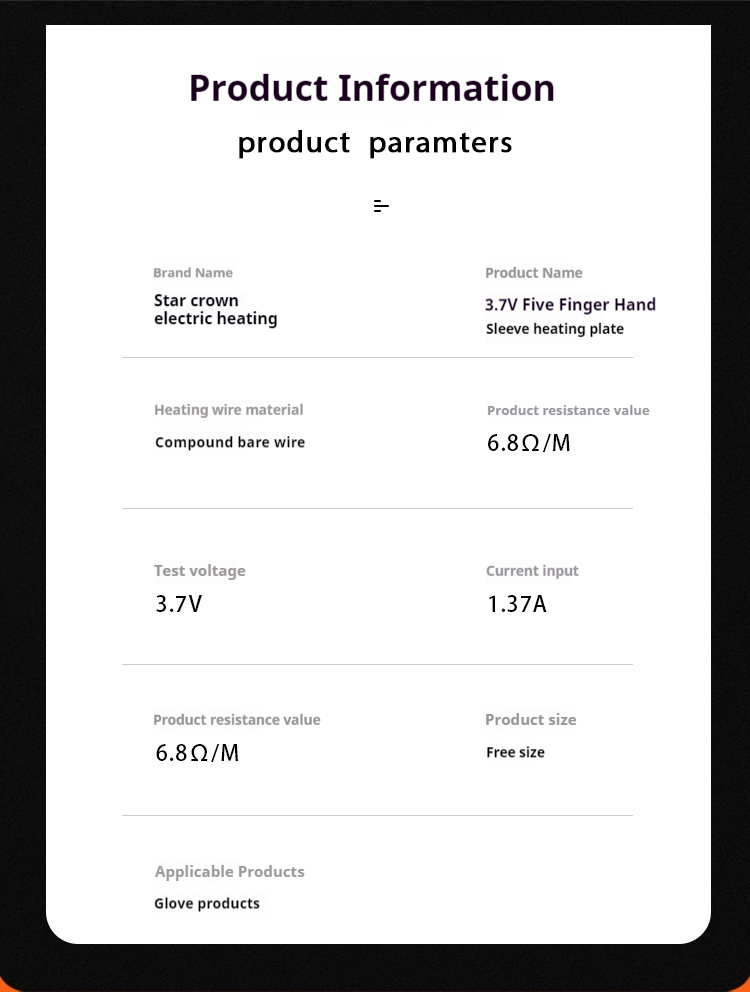Click the Current input label
The height and width of the screenshot is (992, 750).
[x=532, y=571]
